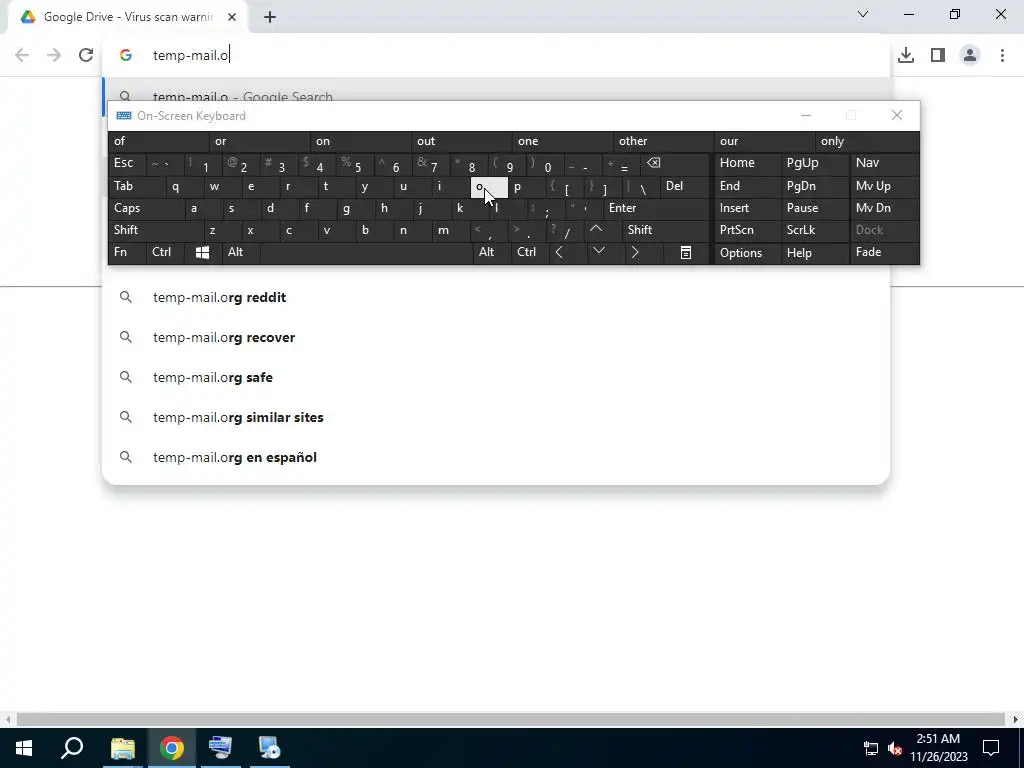The width and height of the screenshot is (1024, 768).
Task: Choose 'or' word prediction
Action: pyautogui.click(x=259, y=141)
